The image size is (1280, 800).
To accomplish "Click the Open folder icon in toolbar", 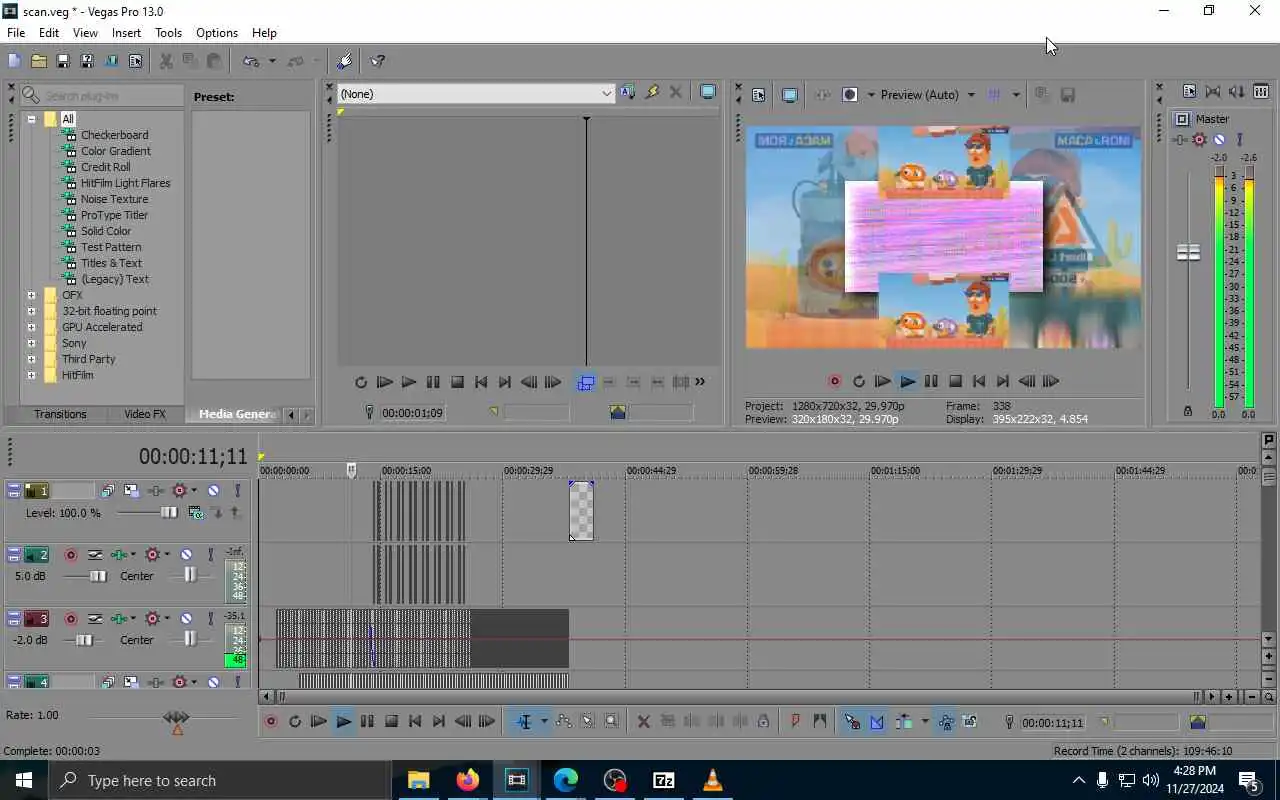I will tap(38, 61).
